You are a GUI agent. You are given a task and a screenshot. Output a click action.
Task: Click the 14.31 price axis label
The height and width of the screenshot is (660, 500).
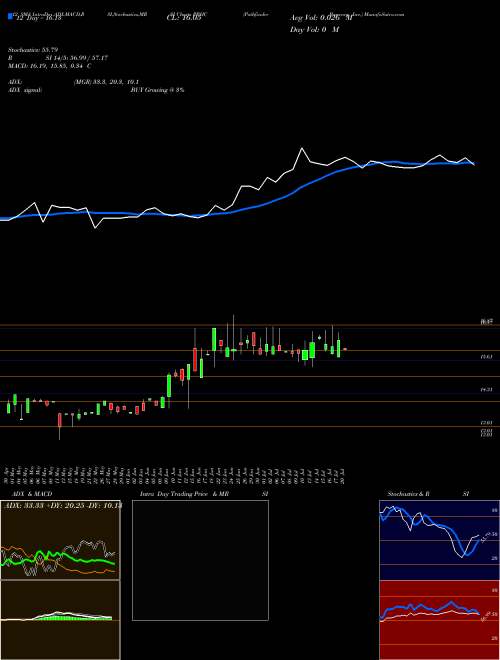pyautogui.click(x=487, y=390)
